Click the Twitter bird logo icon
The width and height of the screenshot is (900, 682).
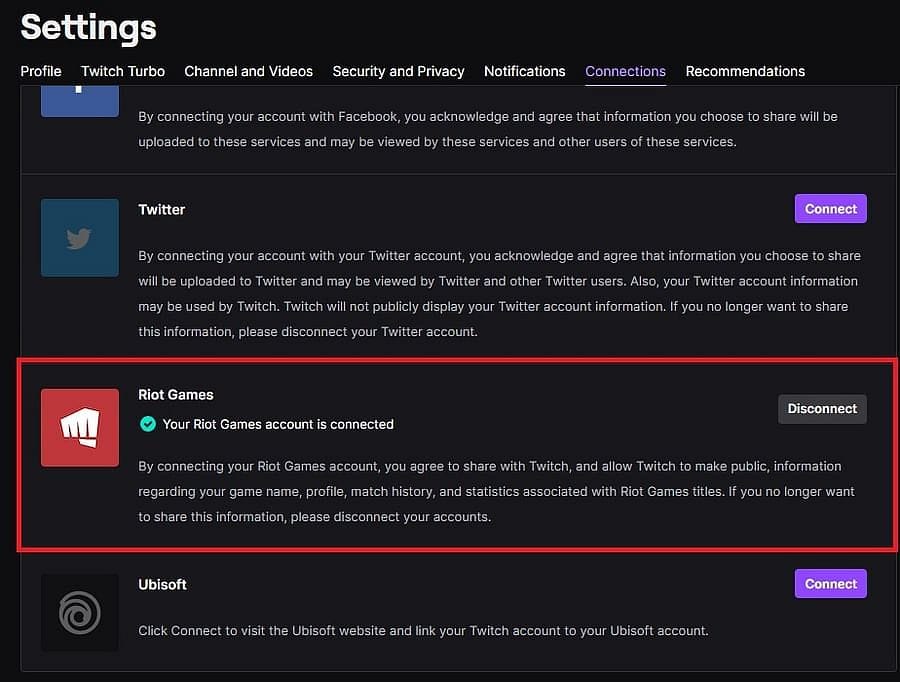coord(80,238)
